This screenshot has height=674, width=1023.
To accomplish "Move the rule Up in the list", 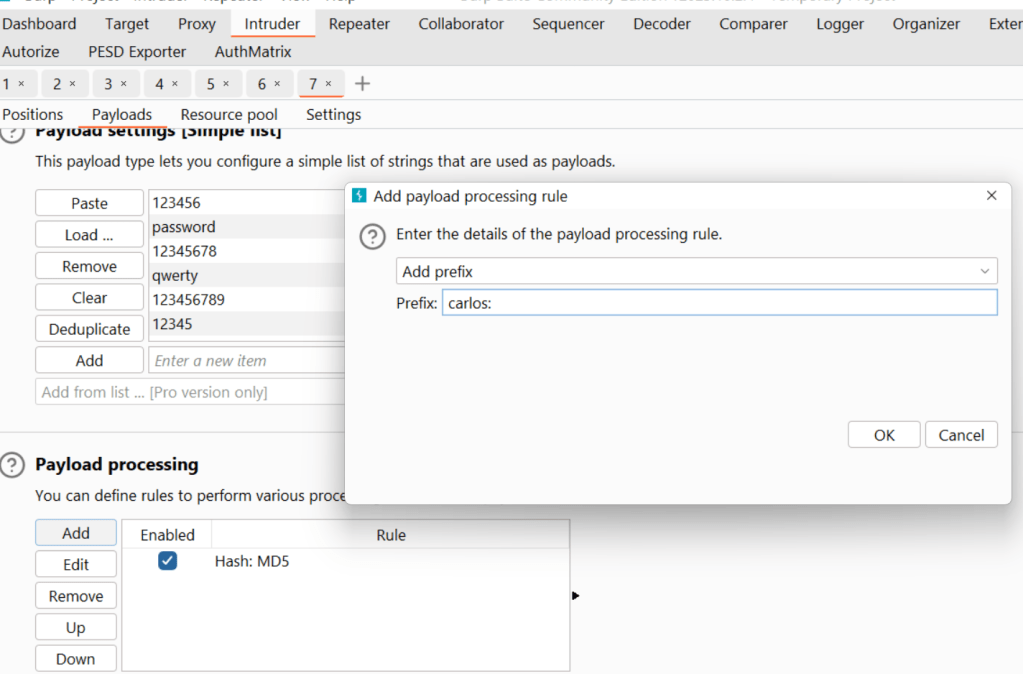I will pyautogui.click(x=76, y=628).
